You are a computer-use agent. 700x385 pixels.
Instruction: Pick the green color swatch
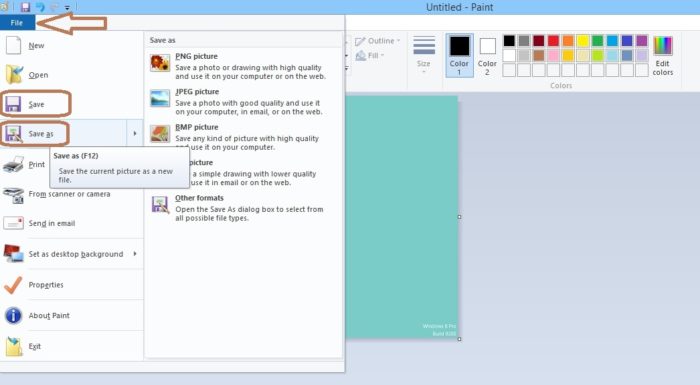coord(597,41)
